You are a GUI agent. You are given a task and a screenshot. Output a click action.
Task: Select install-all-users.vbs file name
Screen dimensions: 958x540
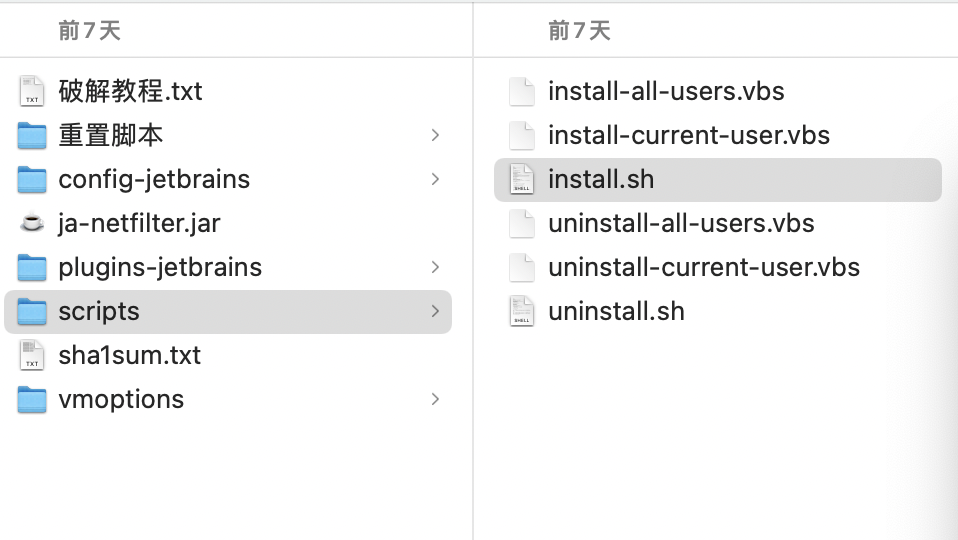pyautogui.click(x=666, y=91)
